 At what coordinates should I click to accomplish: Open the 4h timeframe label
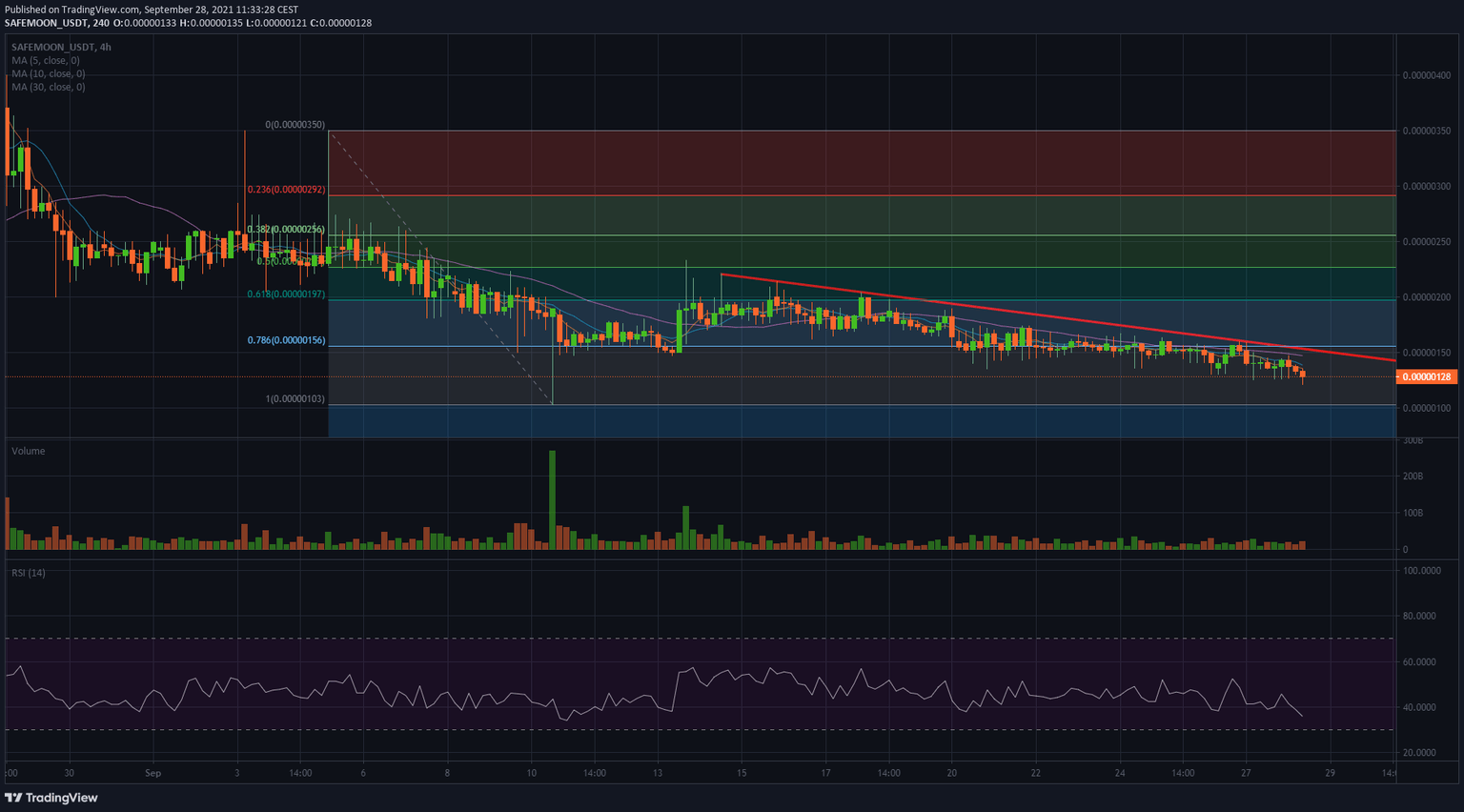(107, 45)
